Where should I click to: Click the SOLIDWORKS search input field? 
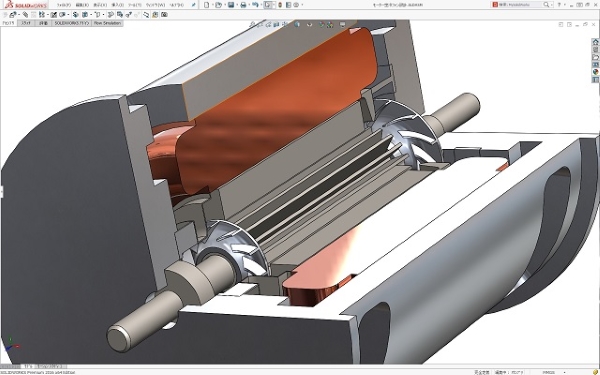click(519, 5)
